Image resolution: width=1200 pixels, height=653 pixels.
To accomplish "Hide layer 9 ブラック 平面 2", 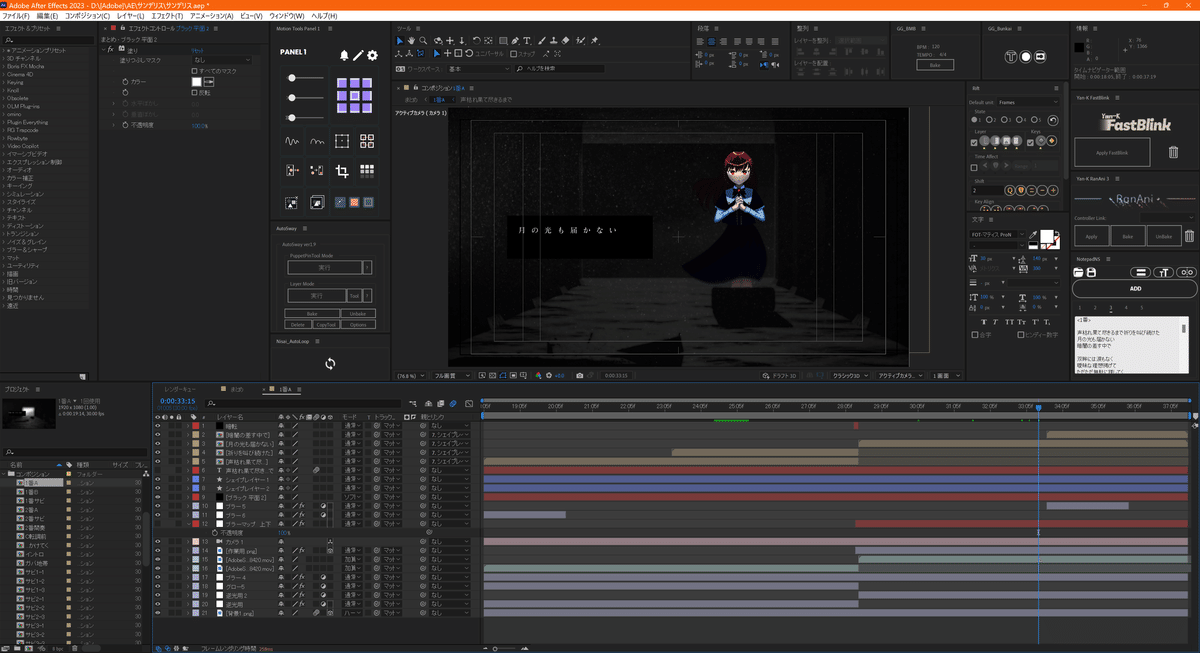I will (157, 497).
